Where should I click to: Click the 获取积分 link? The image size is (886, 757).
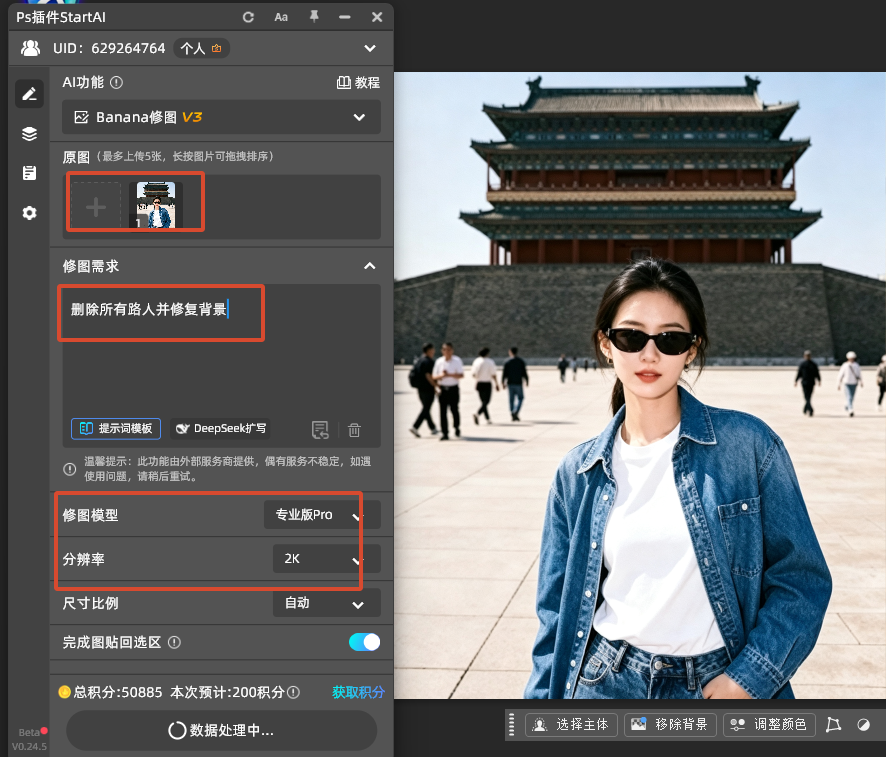coord(358,693)
